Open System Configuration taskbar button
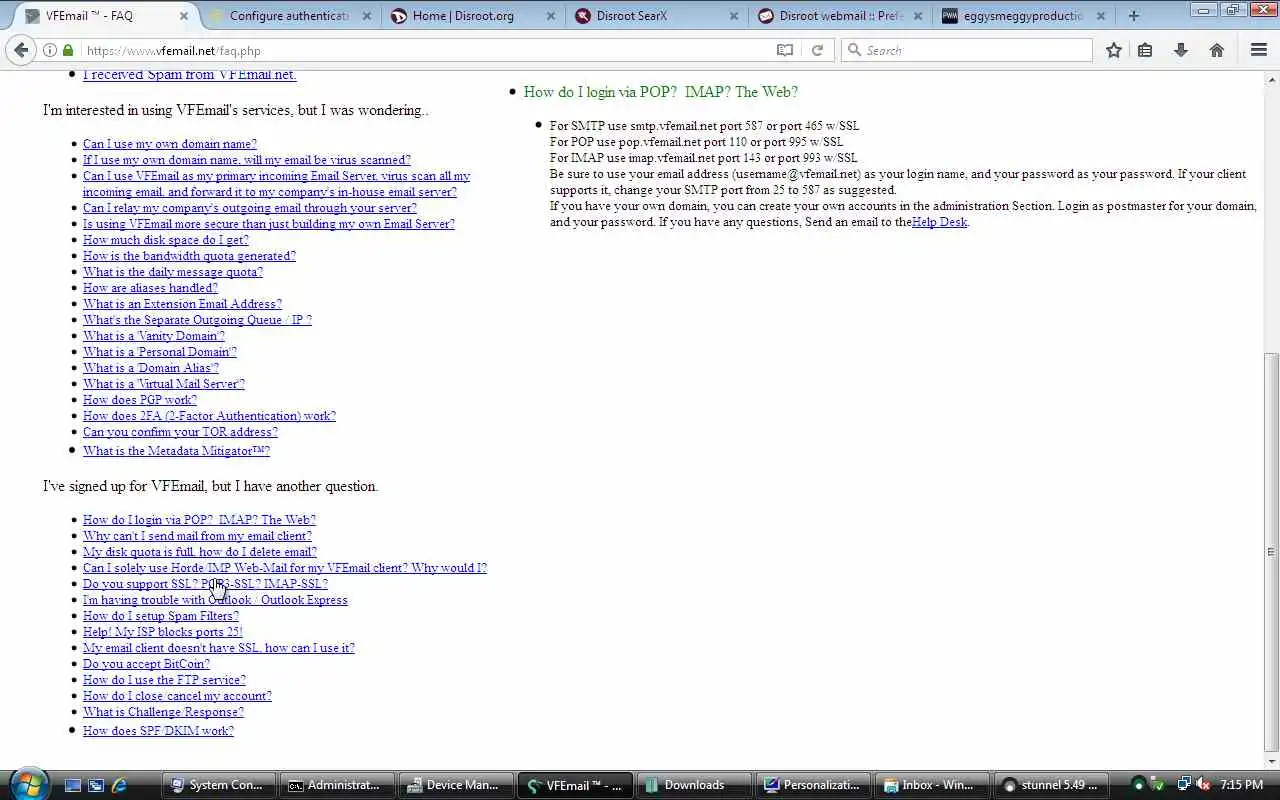 (217, 785)
